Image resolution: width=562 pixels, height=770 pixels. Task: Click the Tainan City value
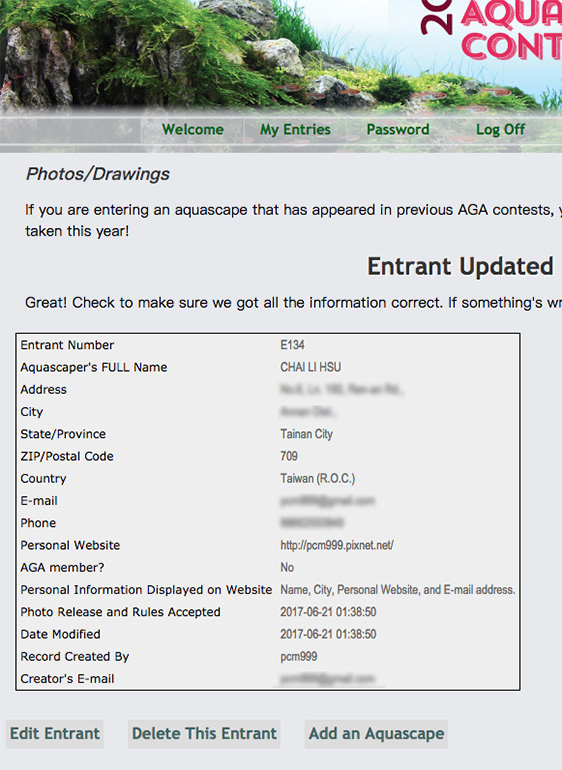point(307,434)
